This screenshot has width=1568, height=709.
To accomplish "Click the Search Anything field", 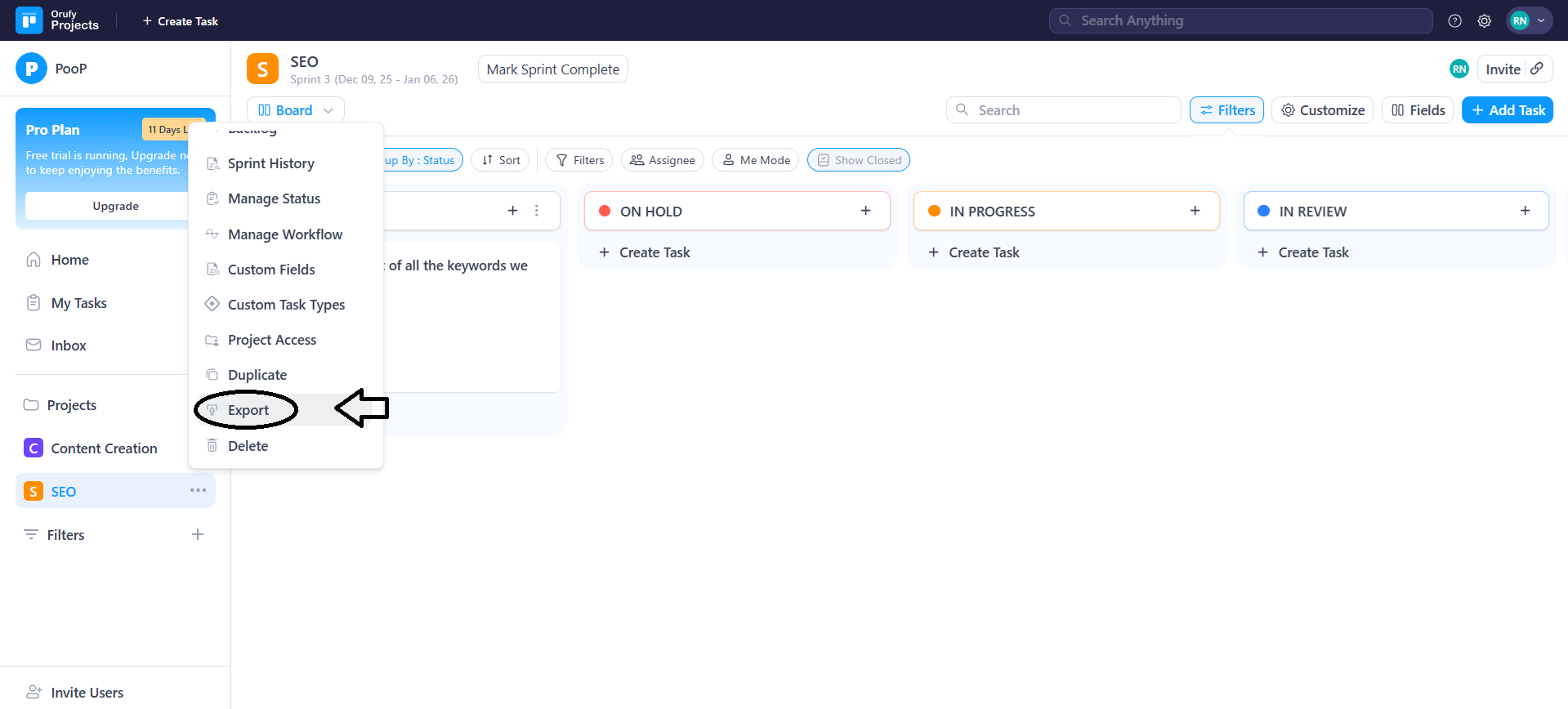I will 1240,20.
